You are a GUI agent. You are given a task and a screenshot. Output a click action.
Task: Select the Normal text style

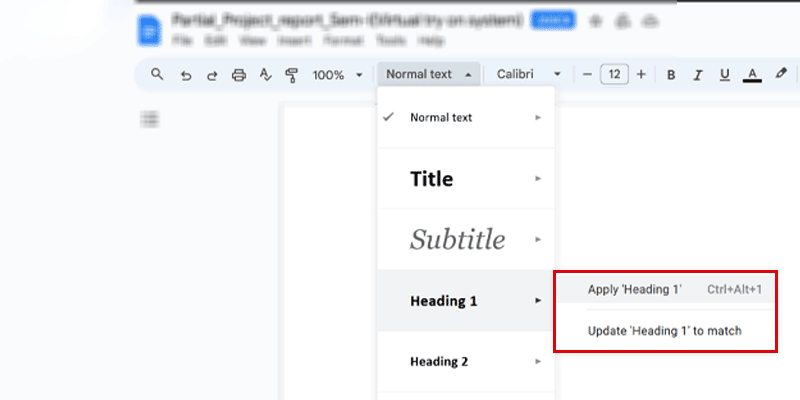pos(466,117)
